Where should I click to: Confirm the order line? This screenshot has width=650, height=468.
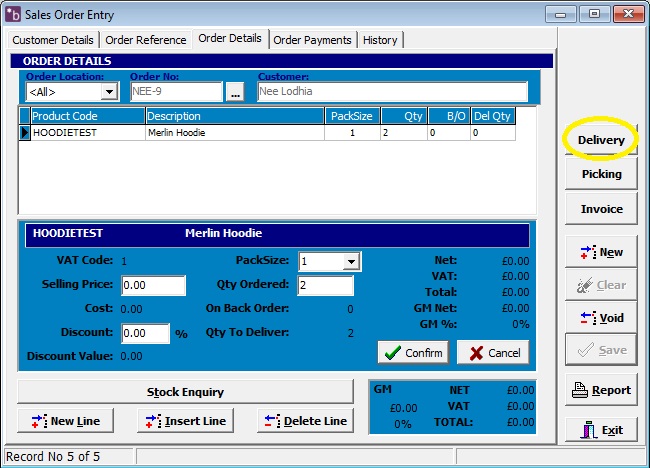413,353
